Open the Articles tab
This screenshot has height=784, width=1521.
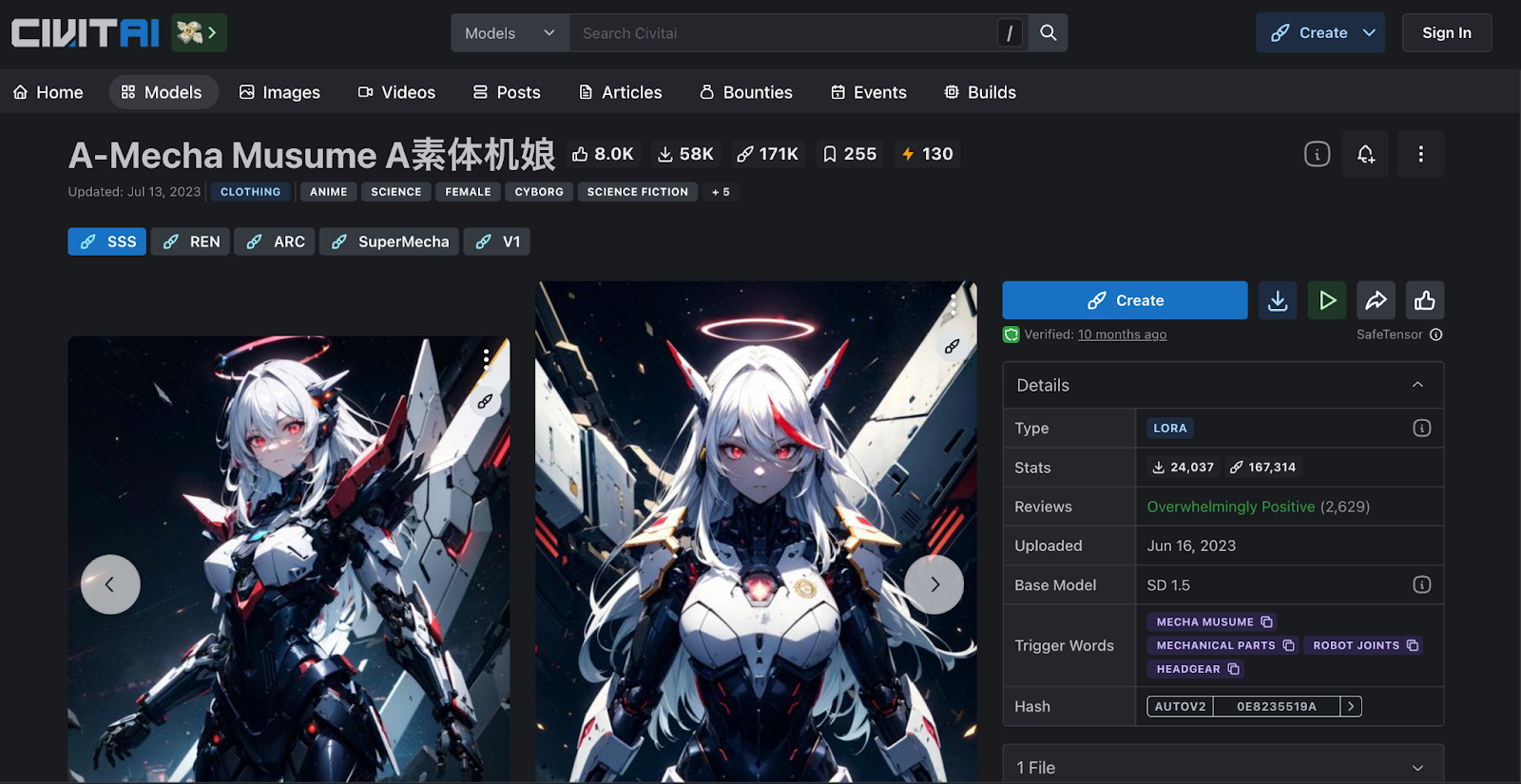(620, 92)
